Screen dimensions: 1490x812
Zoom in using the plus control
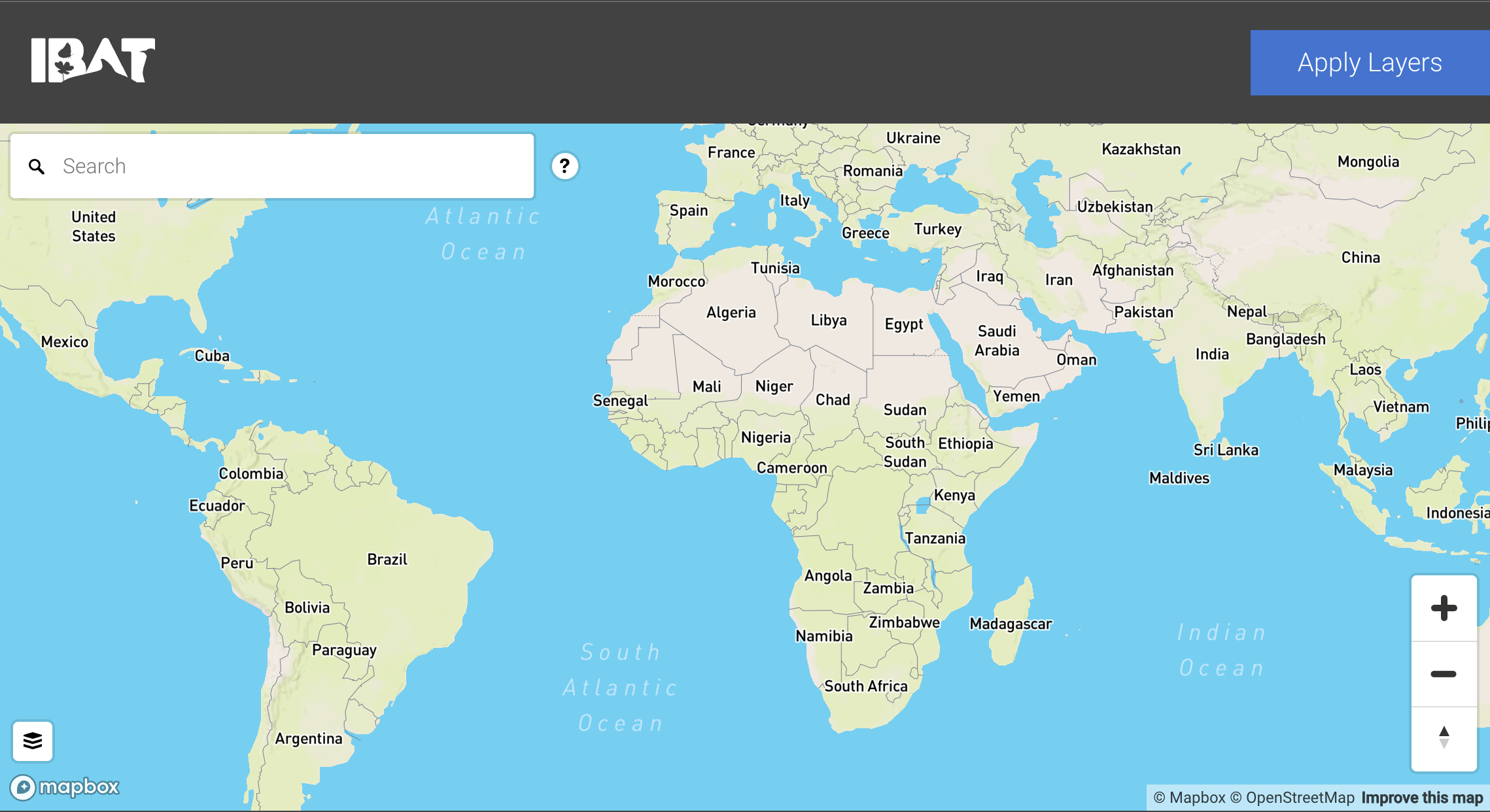coord(1443,608)
